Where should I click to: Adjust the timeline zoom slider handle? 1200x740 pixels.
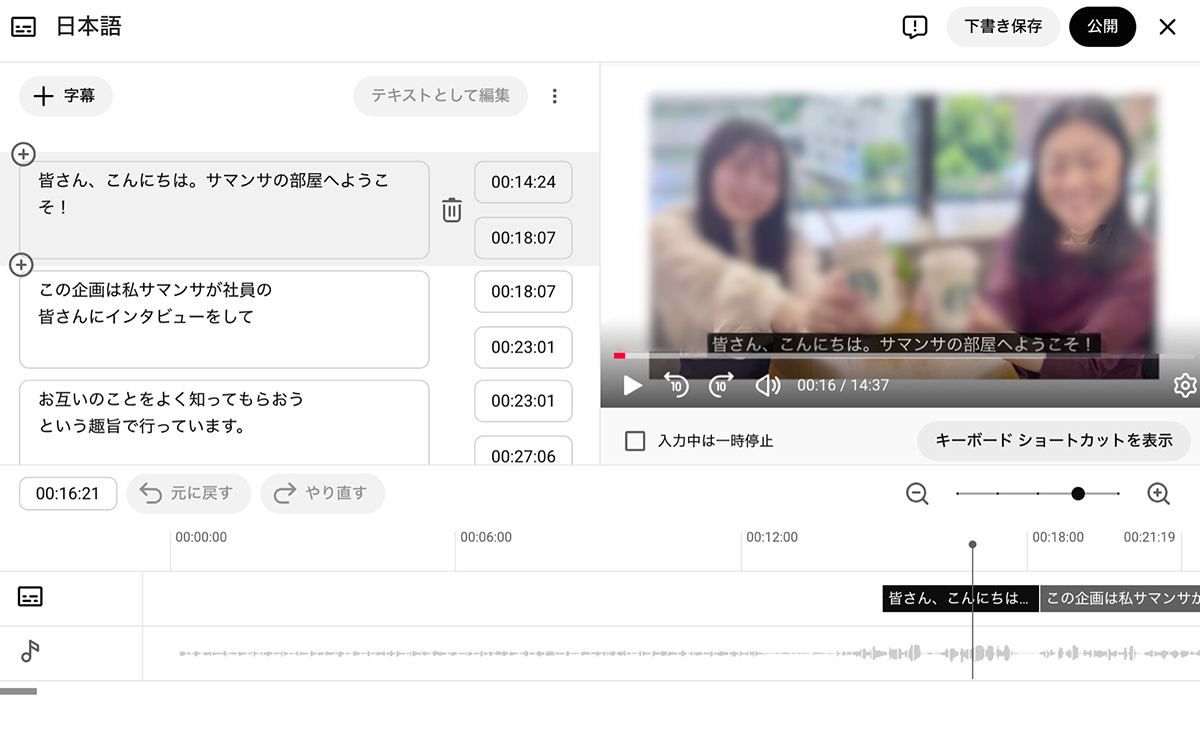coord(1078,493)
